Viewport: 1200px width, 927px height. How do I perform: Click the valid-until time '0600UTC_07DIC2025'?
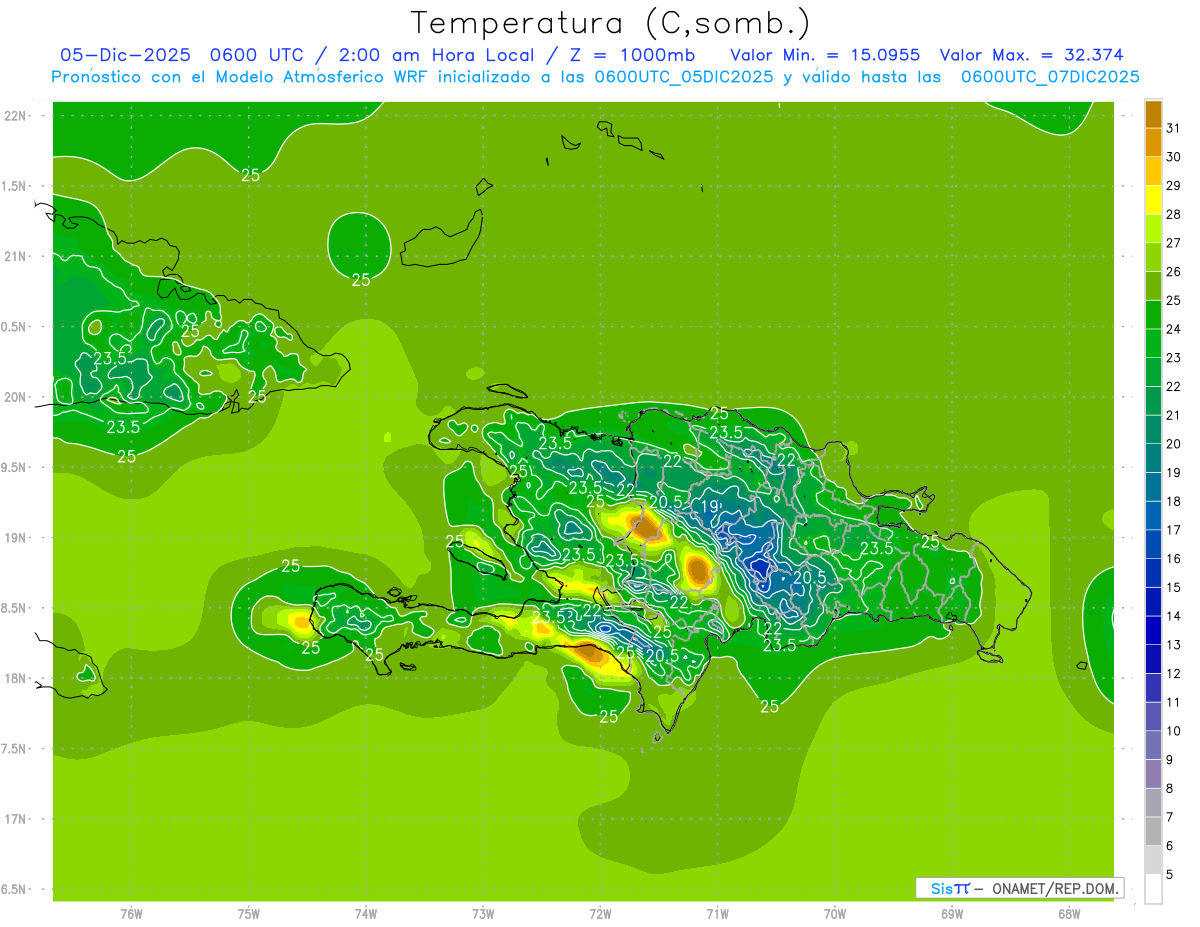[1050, 77]
